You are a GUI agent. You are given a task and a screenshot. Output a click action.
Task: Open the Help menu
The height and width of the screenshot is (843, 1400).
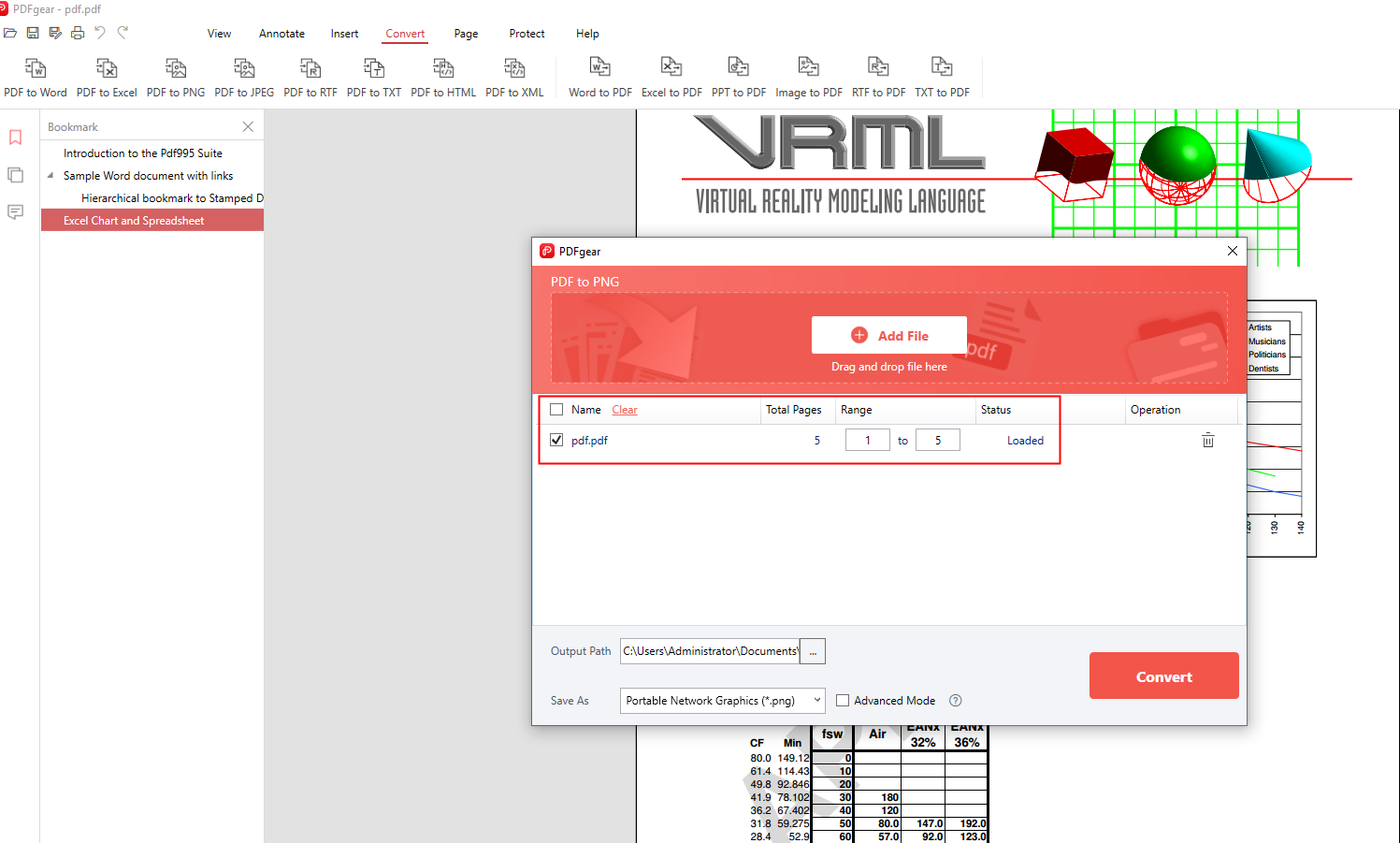pyautogui.click(x=587, y=34)
